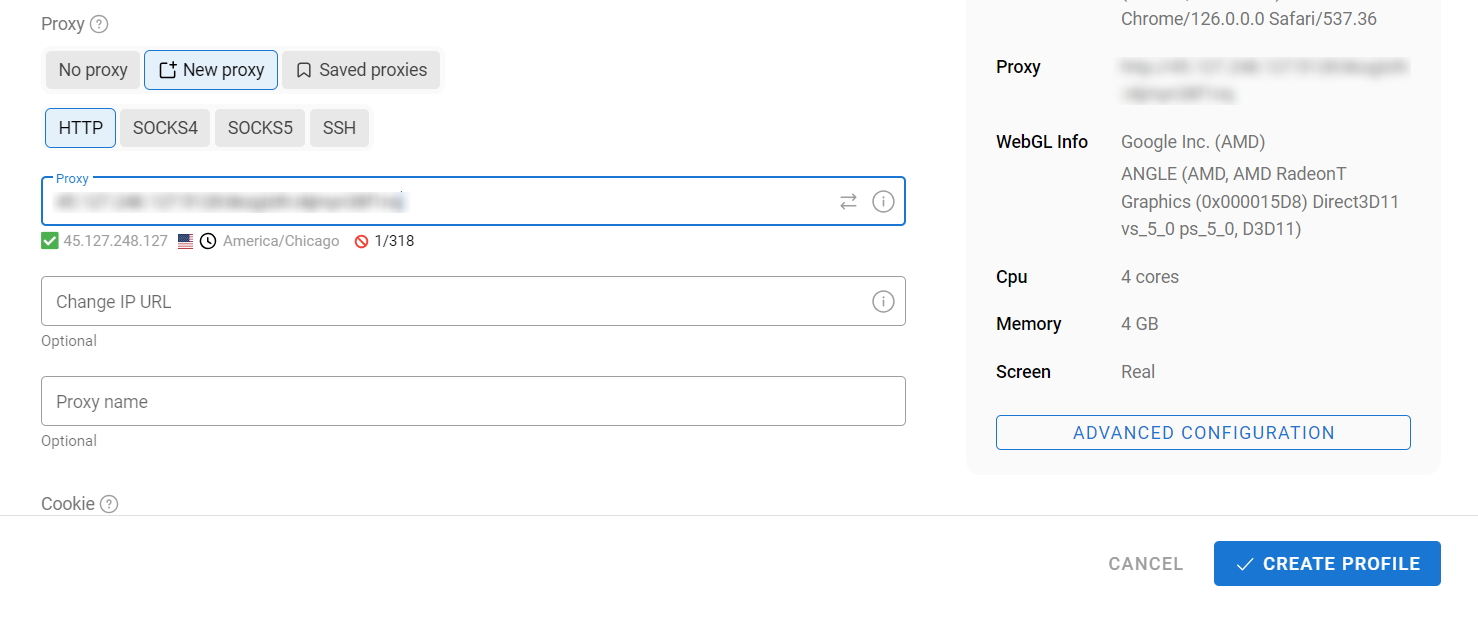This screenshot has width=1478, height=618.
Task: Switch to the SOCKS4 proxy type
Action: (x=164, y=127)
